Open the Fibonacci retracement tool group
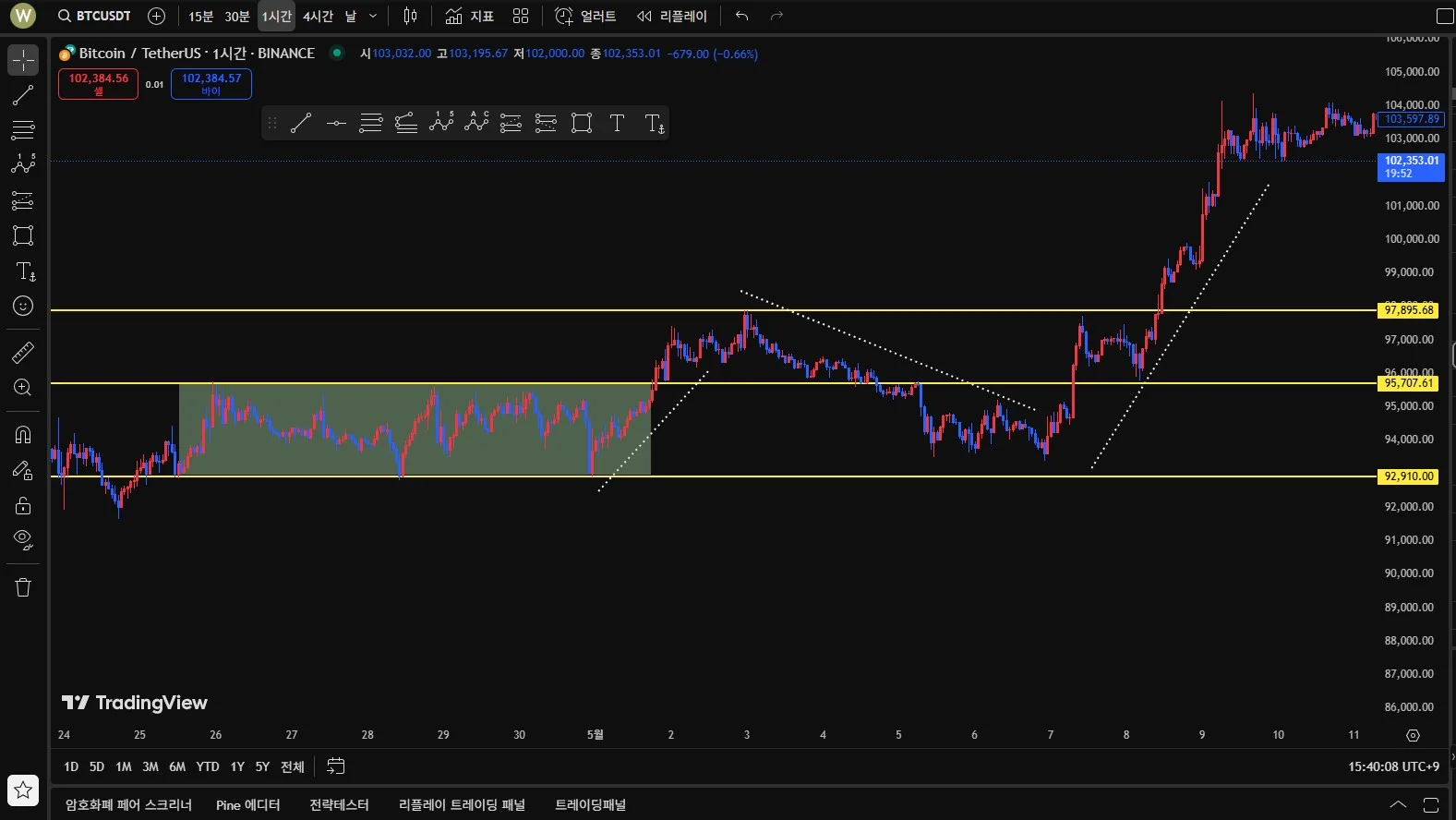 pos(23,130)
